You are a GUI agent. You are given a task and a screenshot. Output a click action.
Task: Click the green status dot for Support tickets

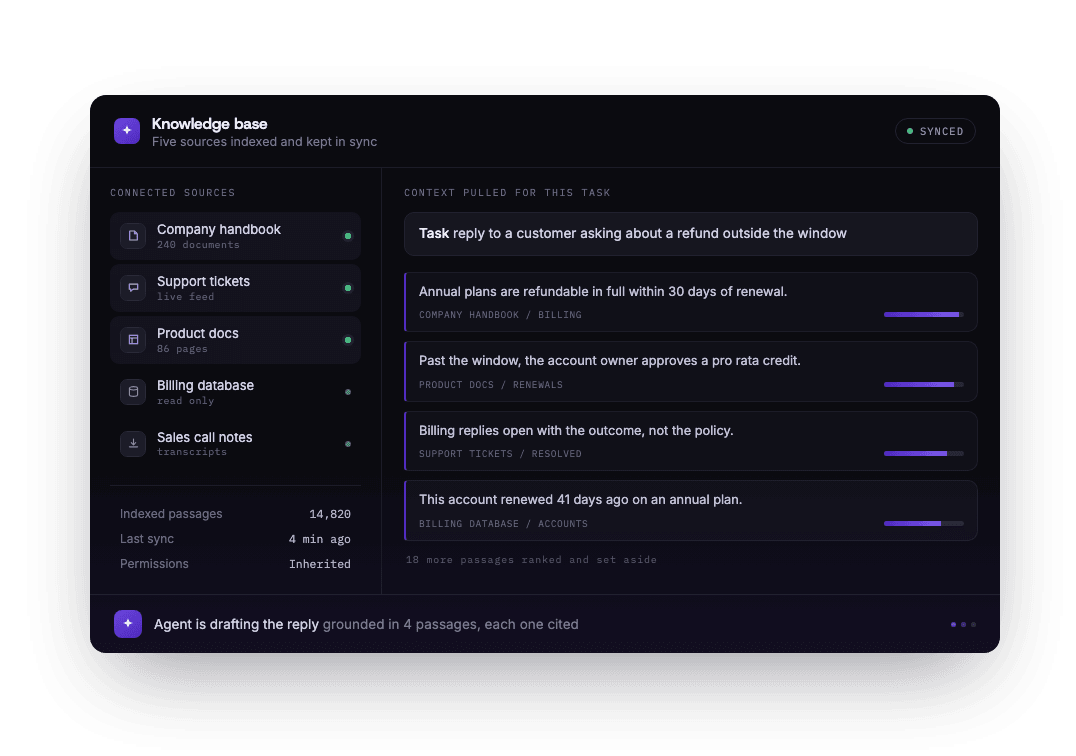click(x=348, y=288)
